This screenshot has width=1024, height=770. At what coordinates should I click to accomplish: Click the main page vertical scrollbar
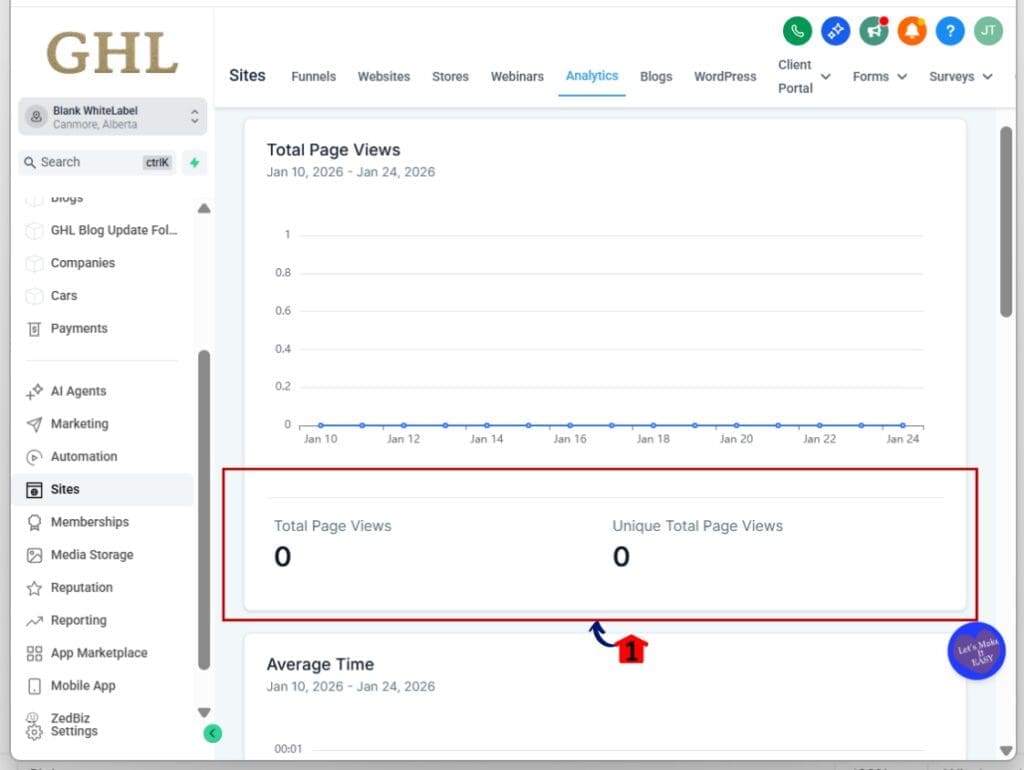[1006, 222]
